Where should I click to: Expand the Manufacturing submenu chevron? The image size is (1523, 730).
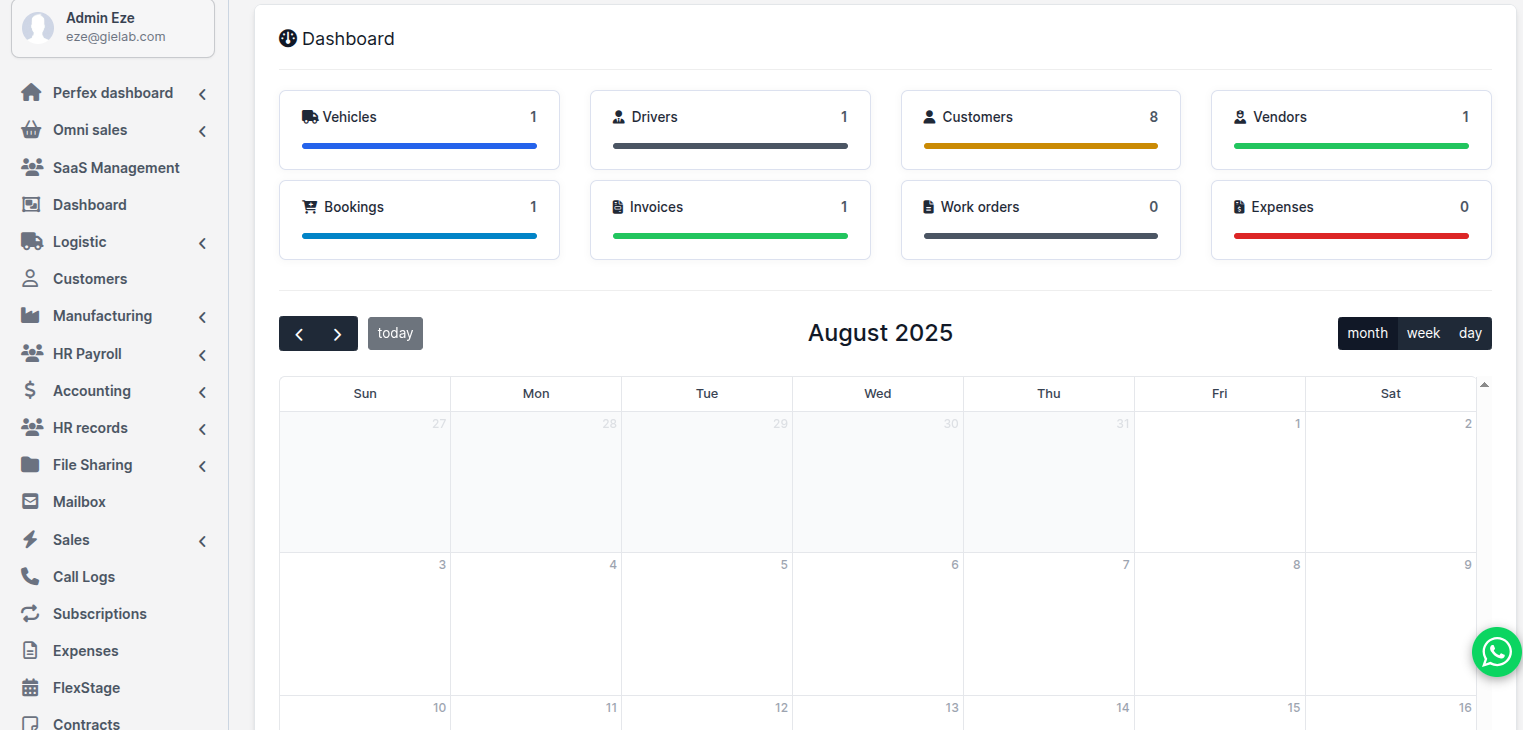coord(202,317)
